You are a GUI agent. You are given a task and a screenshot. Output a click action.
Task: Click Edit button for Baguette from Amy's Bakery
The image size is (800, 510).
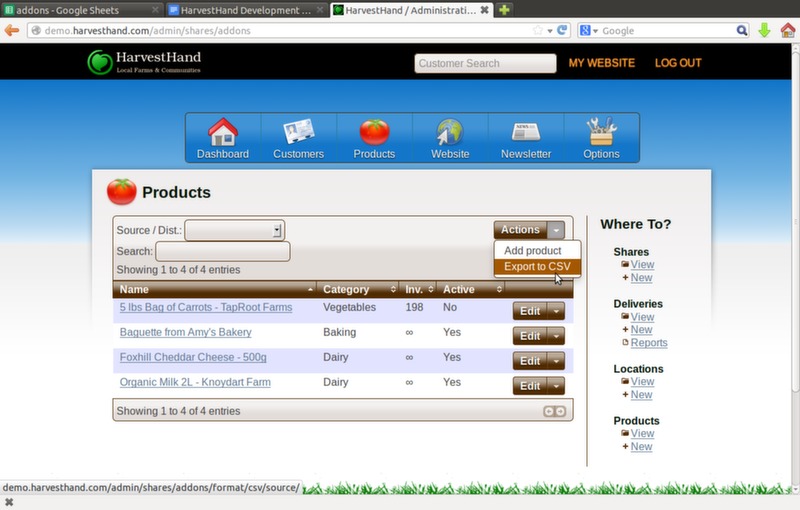529,336
